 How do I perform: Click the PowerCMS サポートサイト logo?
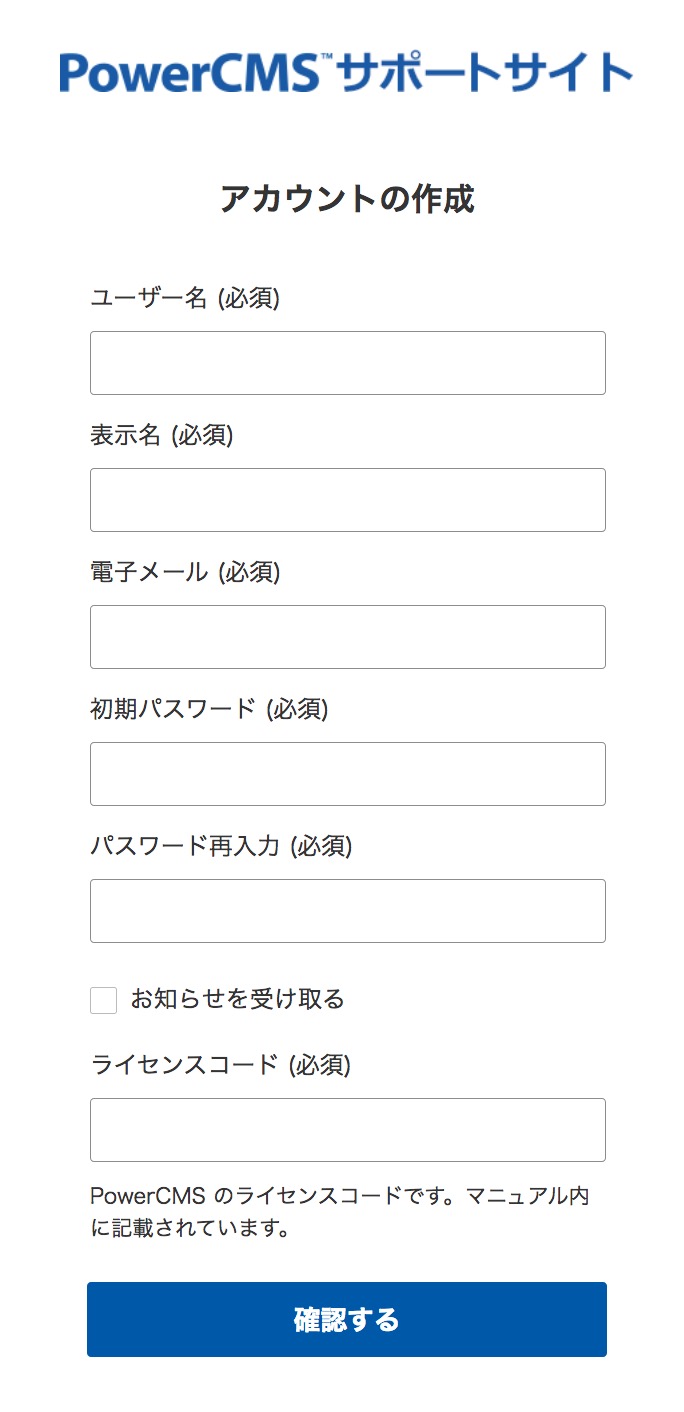(346, 73)
